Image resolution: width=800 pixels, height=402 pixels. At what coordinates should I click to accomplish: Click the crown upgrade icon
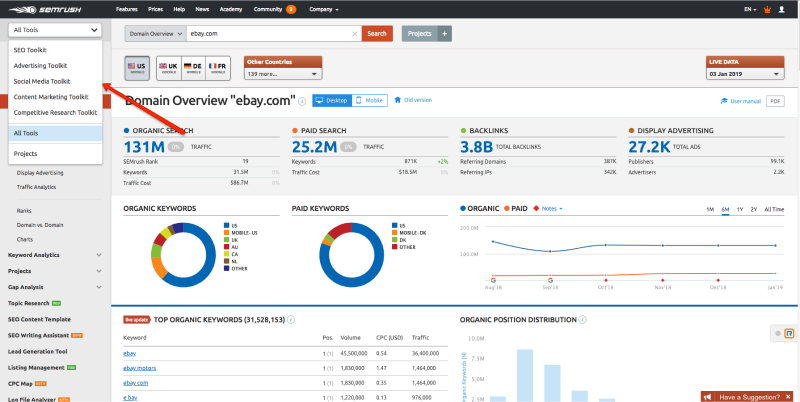pos(767,8)
